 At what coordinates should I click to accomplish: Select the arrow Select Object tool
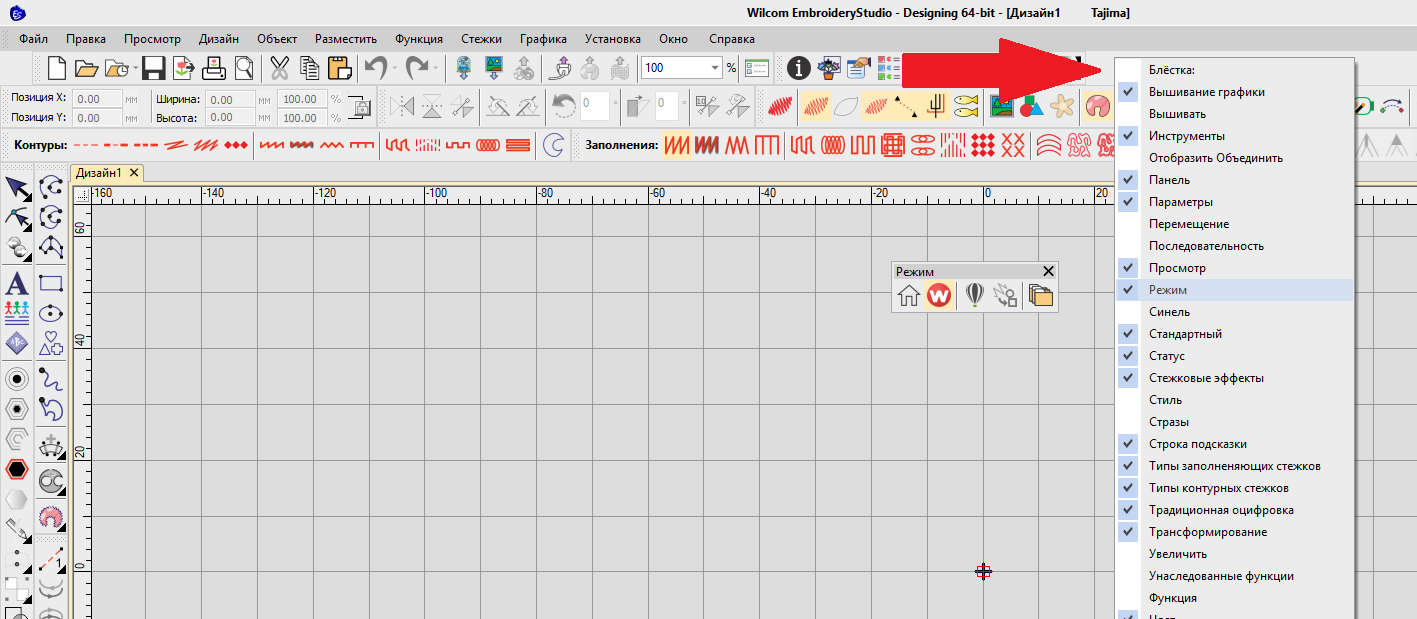pyautogui.click(x=17, y=187)
